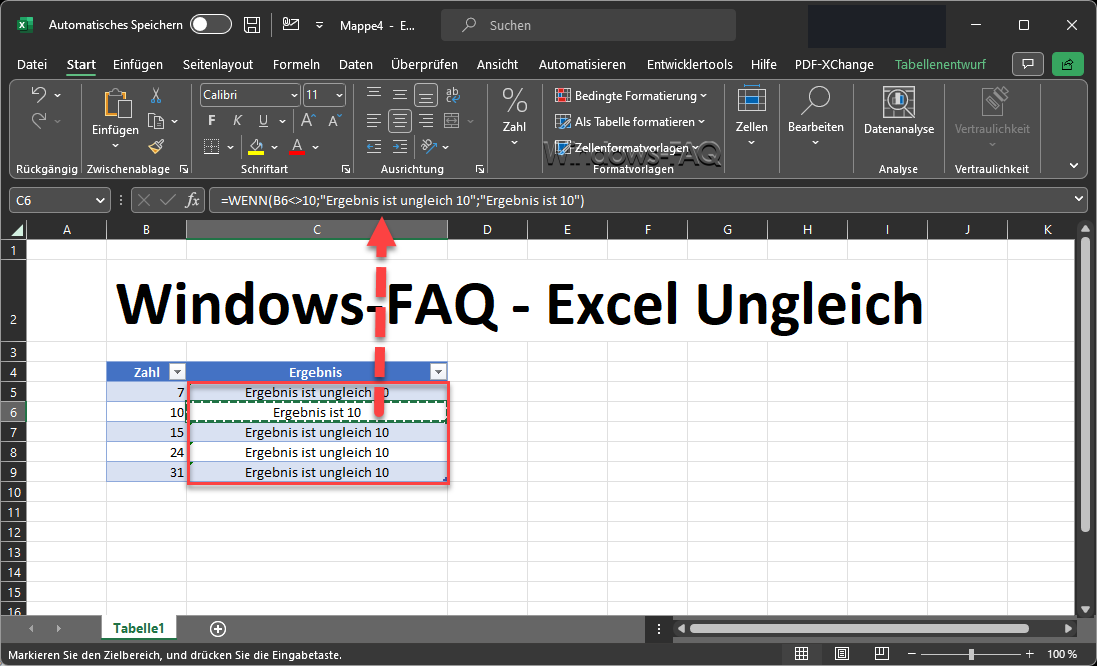
Task: Click the Copy icon in Zwischenablage
Action: 155,121
